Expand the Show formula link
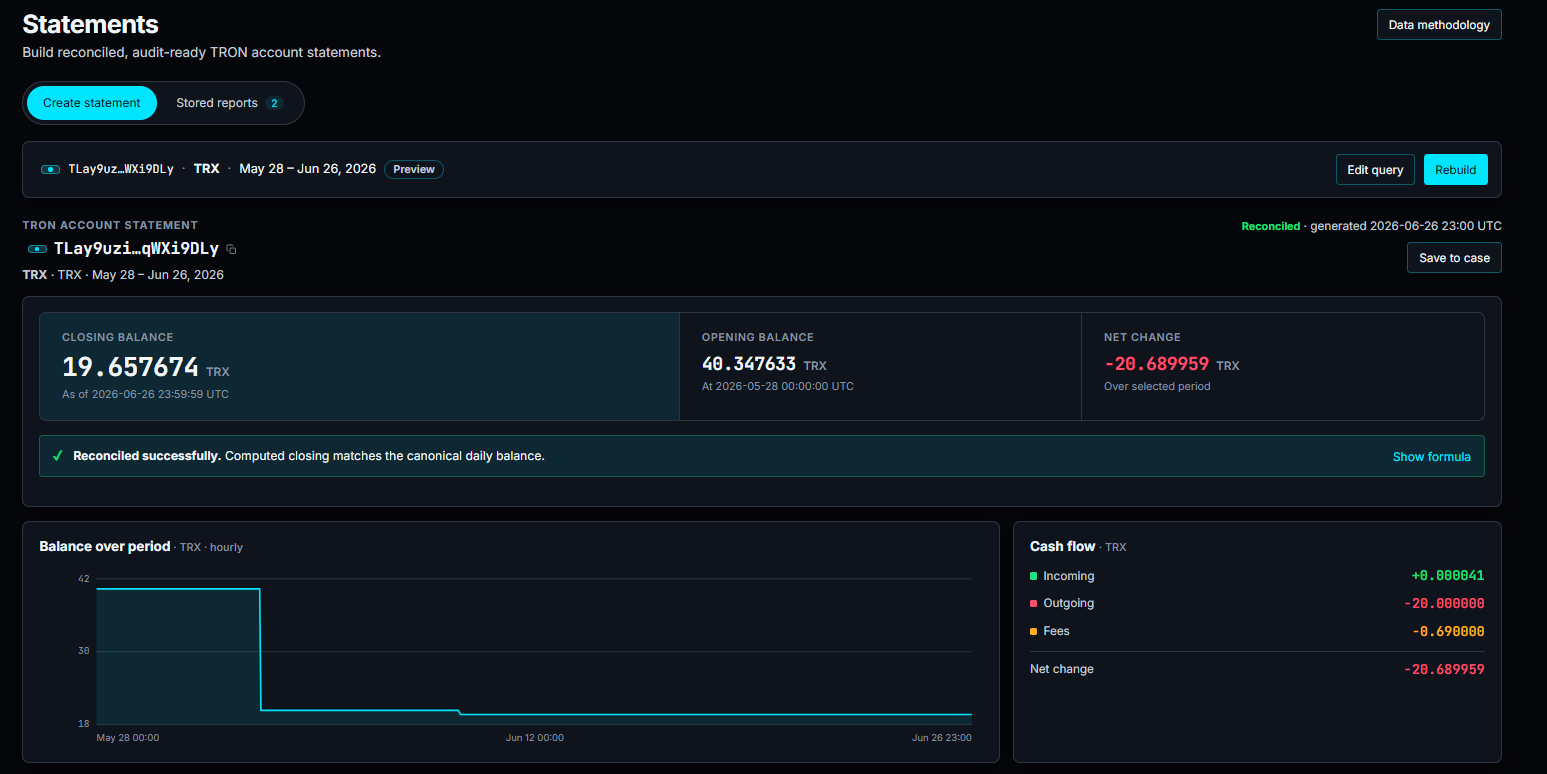Screen dimensions: 1547x774 click(1431, 457)
